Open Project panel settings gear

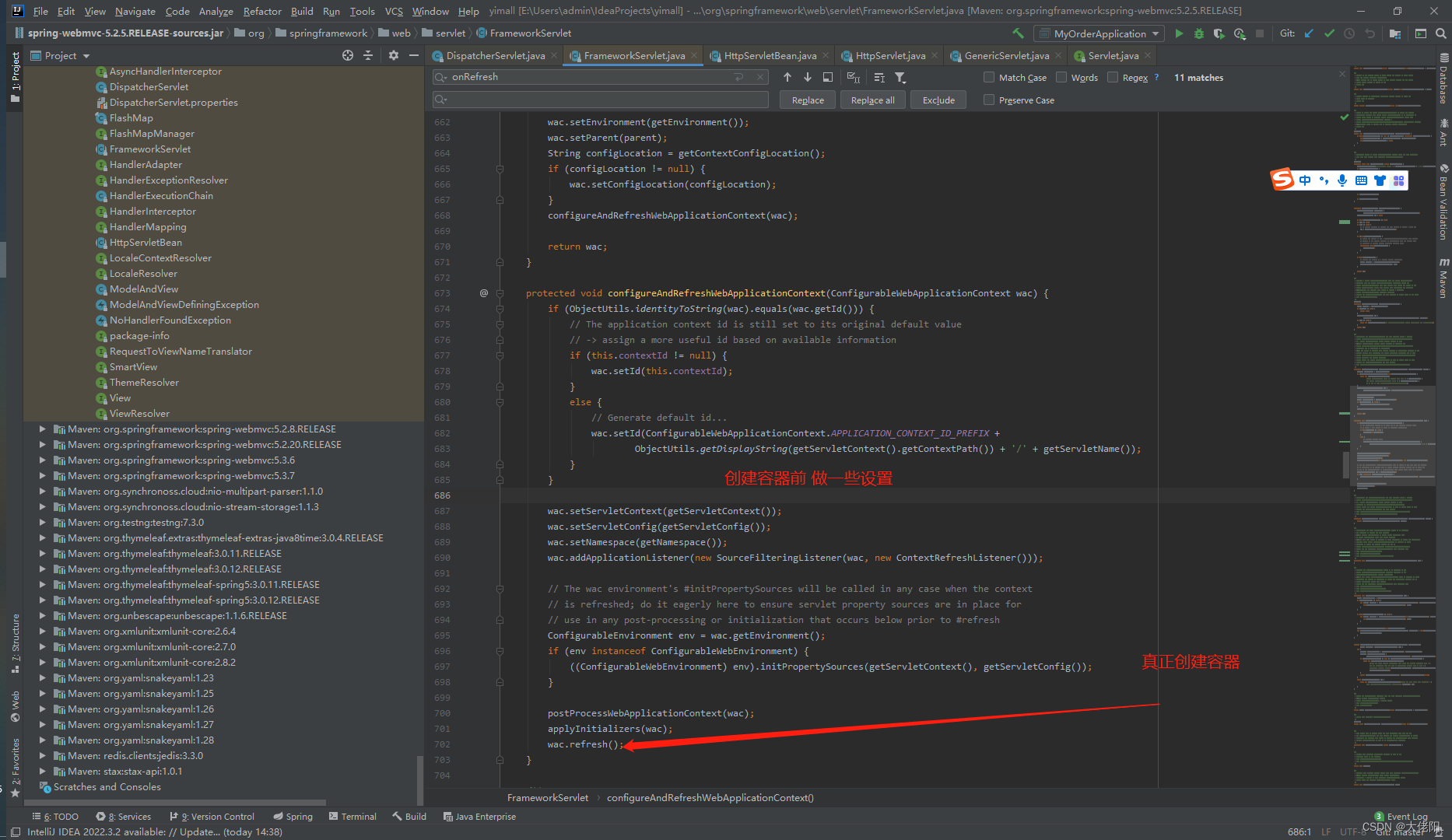394,55
